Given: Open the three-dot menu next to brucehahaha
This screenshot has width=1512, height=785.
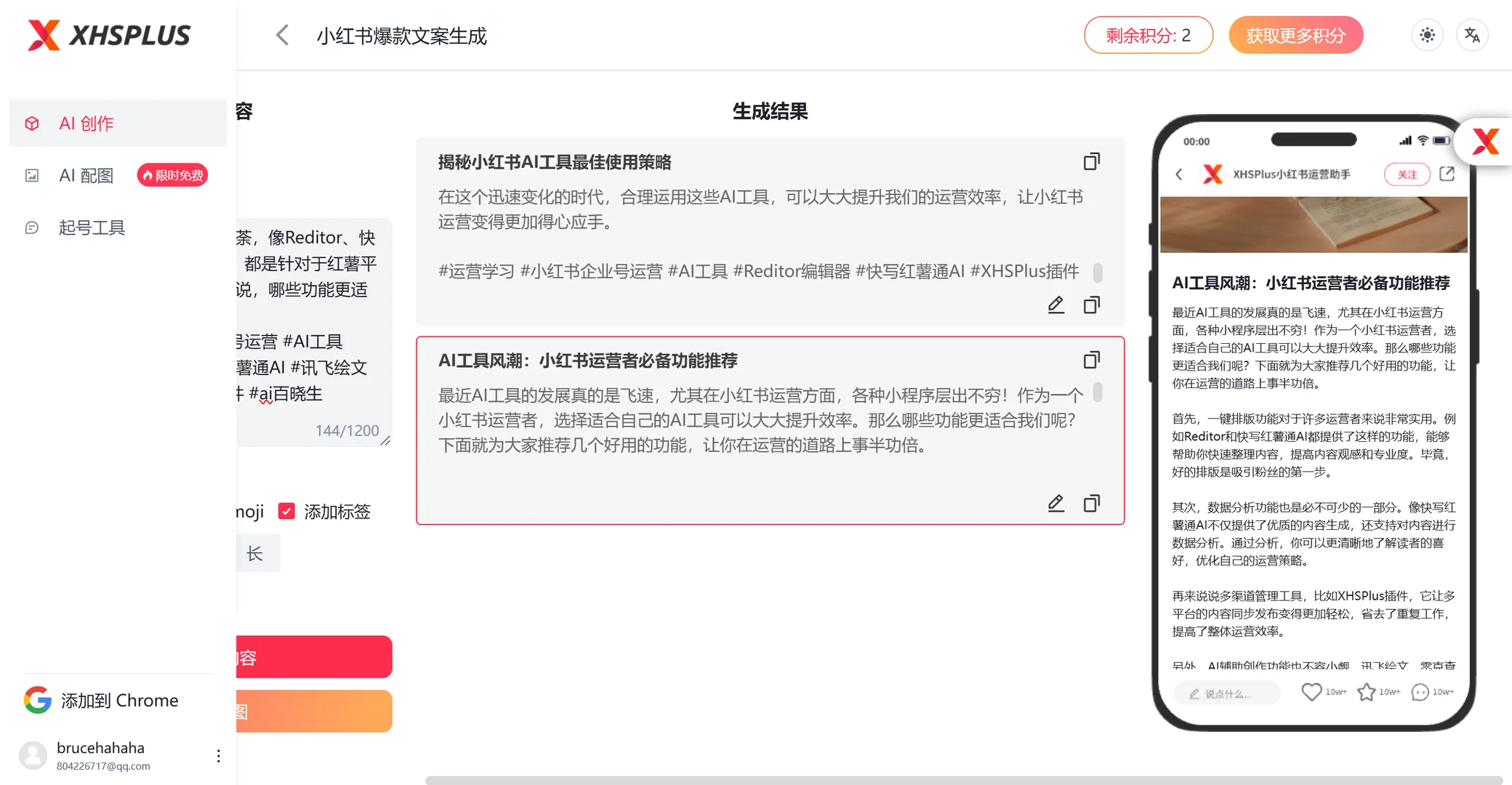Looking at the screenshot, I should click(x=217, y=756).
